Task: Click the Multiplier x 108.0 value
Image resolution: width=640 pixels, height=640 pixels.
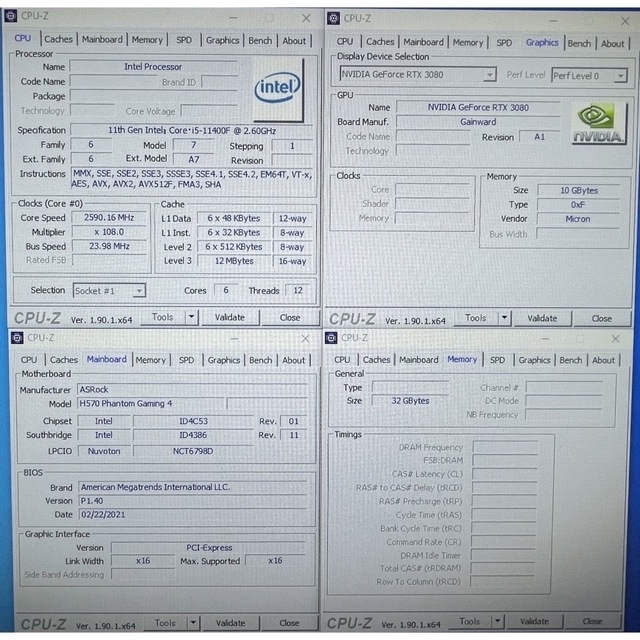Action: tap(109, 232)
